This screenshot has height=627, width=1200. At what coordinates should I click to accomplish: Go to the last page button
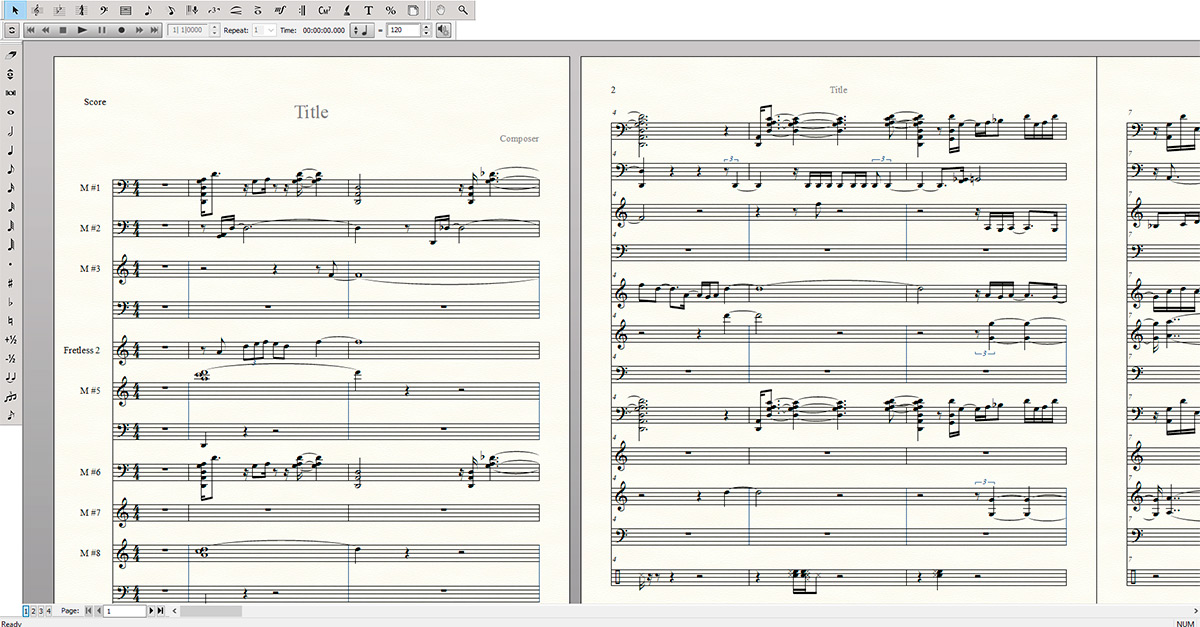pyautogui.click(x=161, y=610)
